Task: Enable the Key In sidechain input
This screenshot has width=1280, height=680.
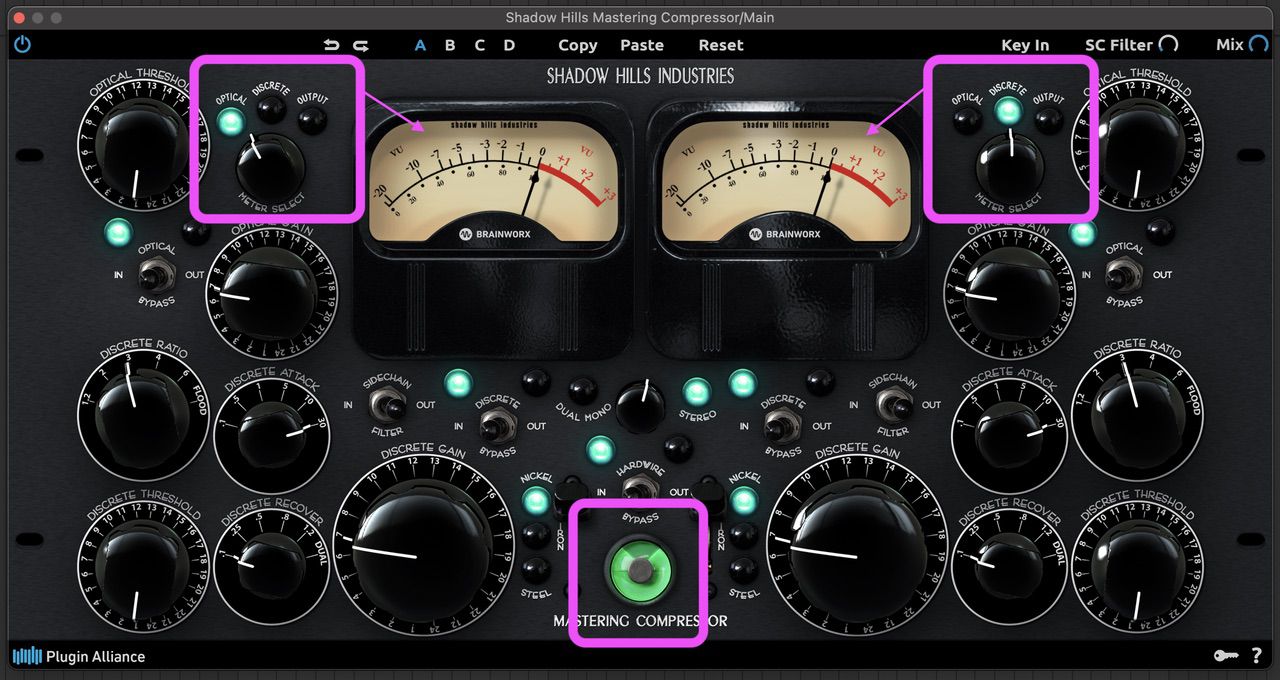Action: [x=1025, y=45]
